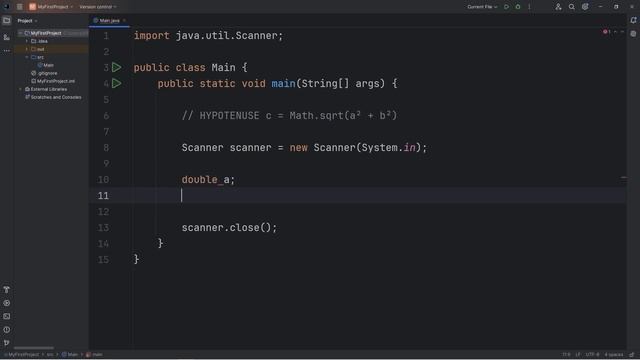Click the import java.util.Scanner line
Image resolution: width=640 pixels, height=360 pixels.
[x=208, y=36]
